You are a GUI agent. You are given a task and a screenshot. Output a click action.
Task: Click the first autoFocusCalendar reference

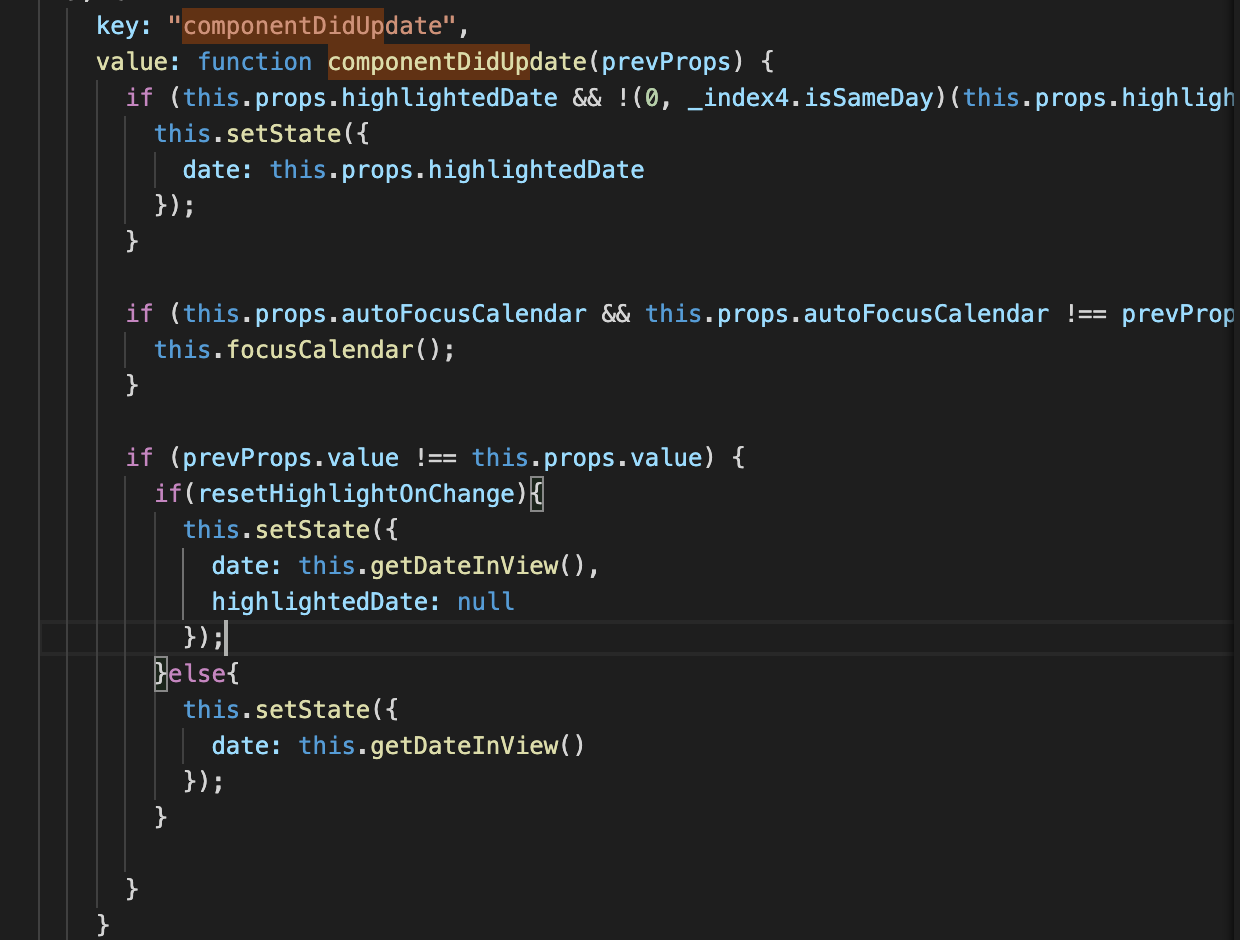464,313
